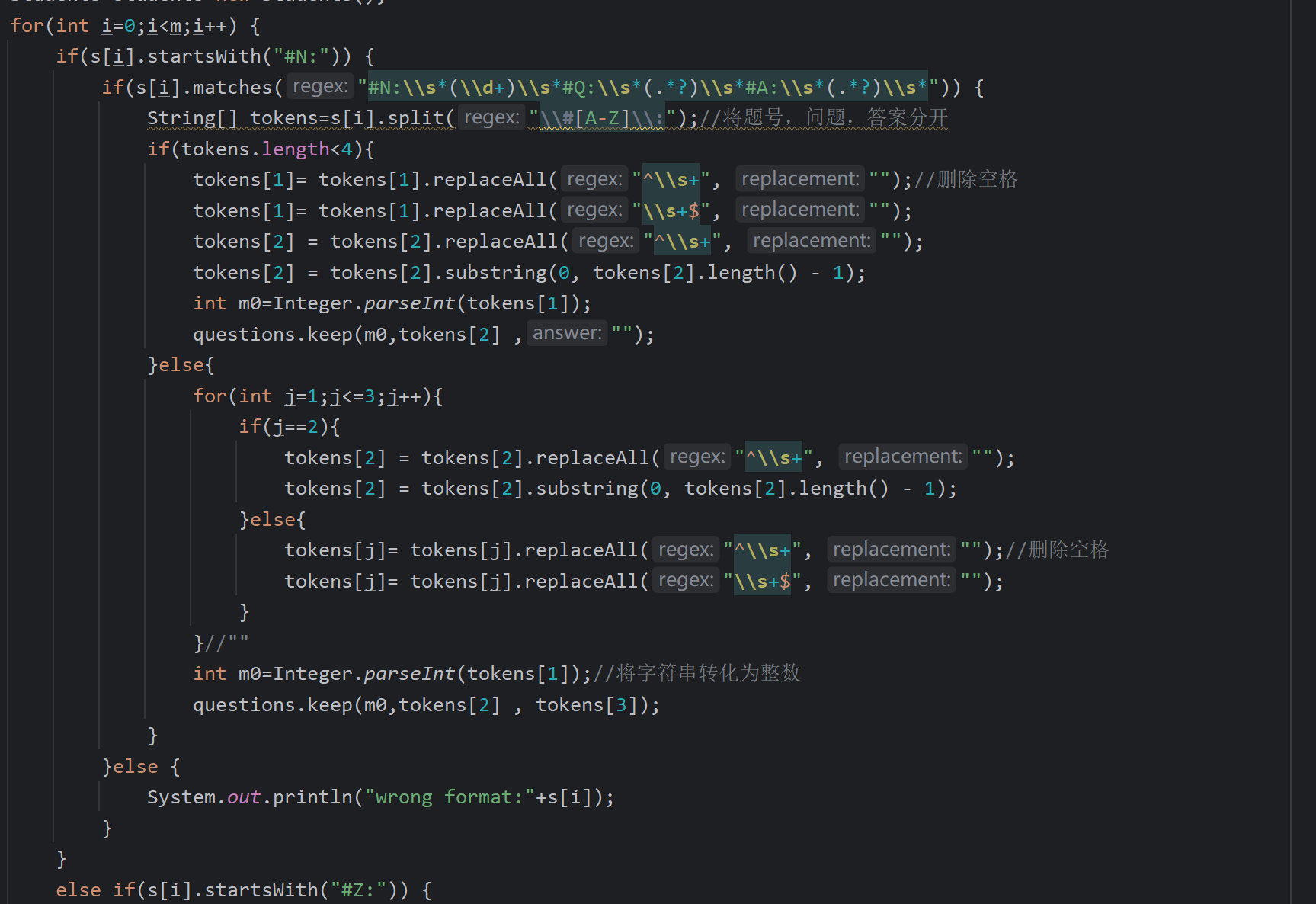Viewport: 1316px width, 904px height.
Task: Click the //将题号,问题,答案分开 comment
Action: (824, 118)
